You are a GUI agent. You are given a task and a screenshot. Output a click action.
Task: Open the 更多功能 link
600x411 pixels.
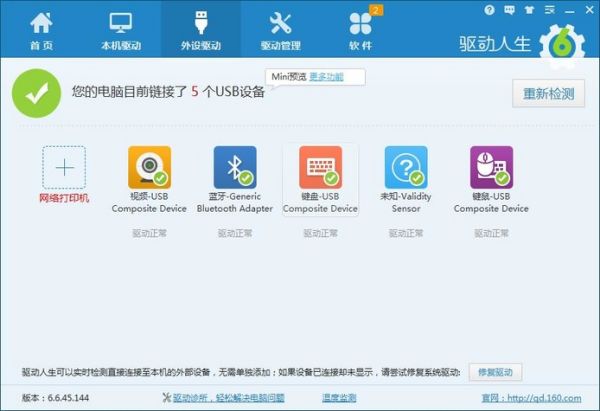[x=326, y=77]
